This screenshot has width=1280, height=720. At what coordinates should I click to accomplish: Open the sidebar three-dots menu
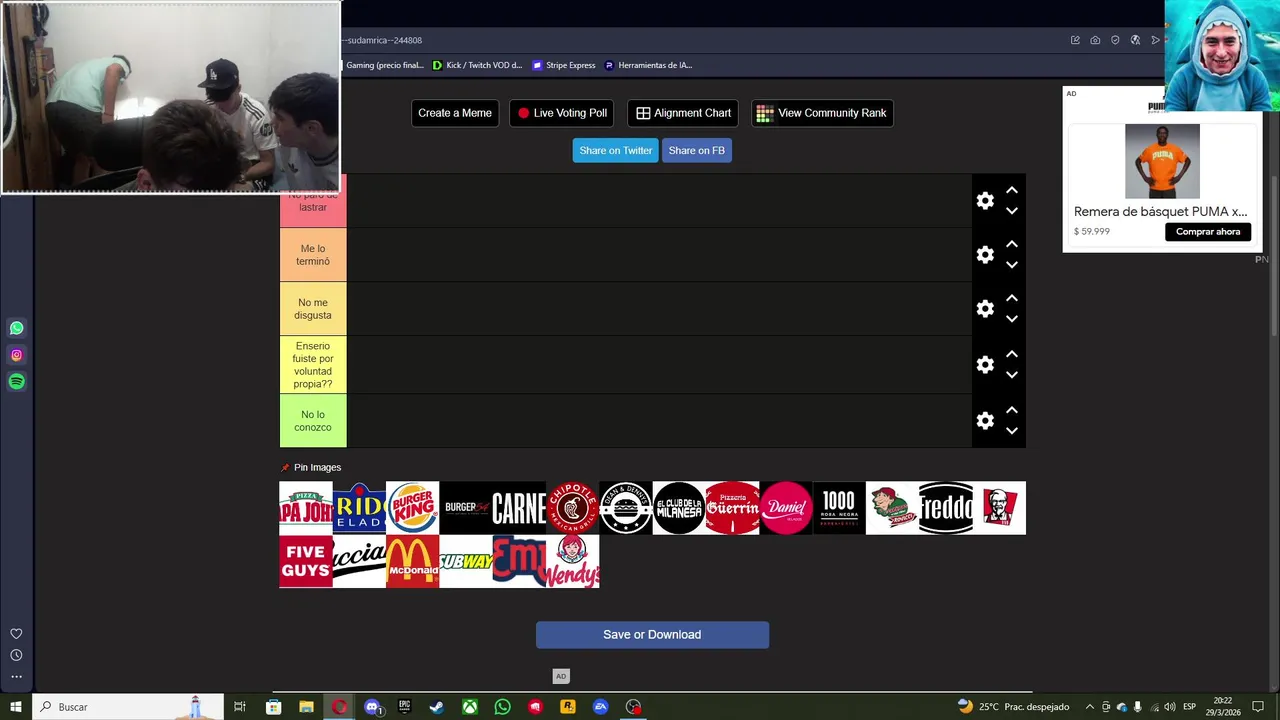pos(16,677)
